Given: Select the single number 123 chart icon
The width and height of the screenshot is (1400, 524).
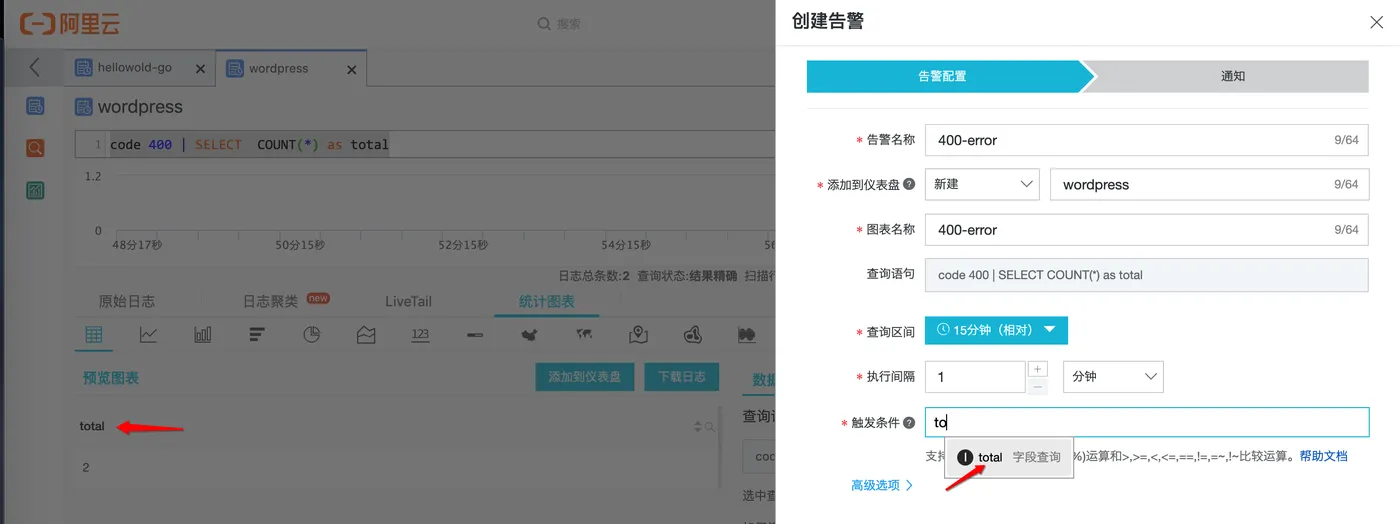Looking at the screenshot, I should [420, 335].
